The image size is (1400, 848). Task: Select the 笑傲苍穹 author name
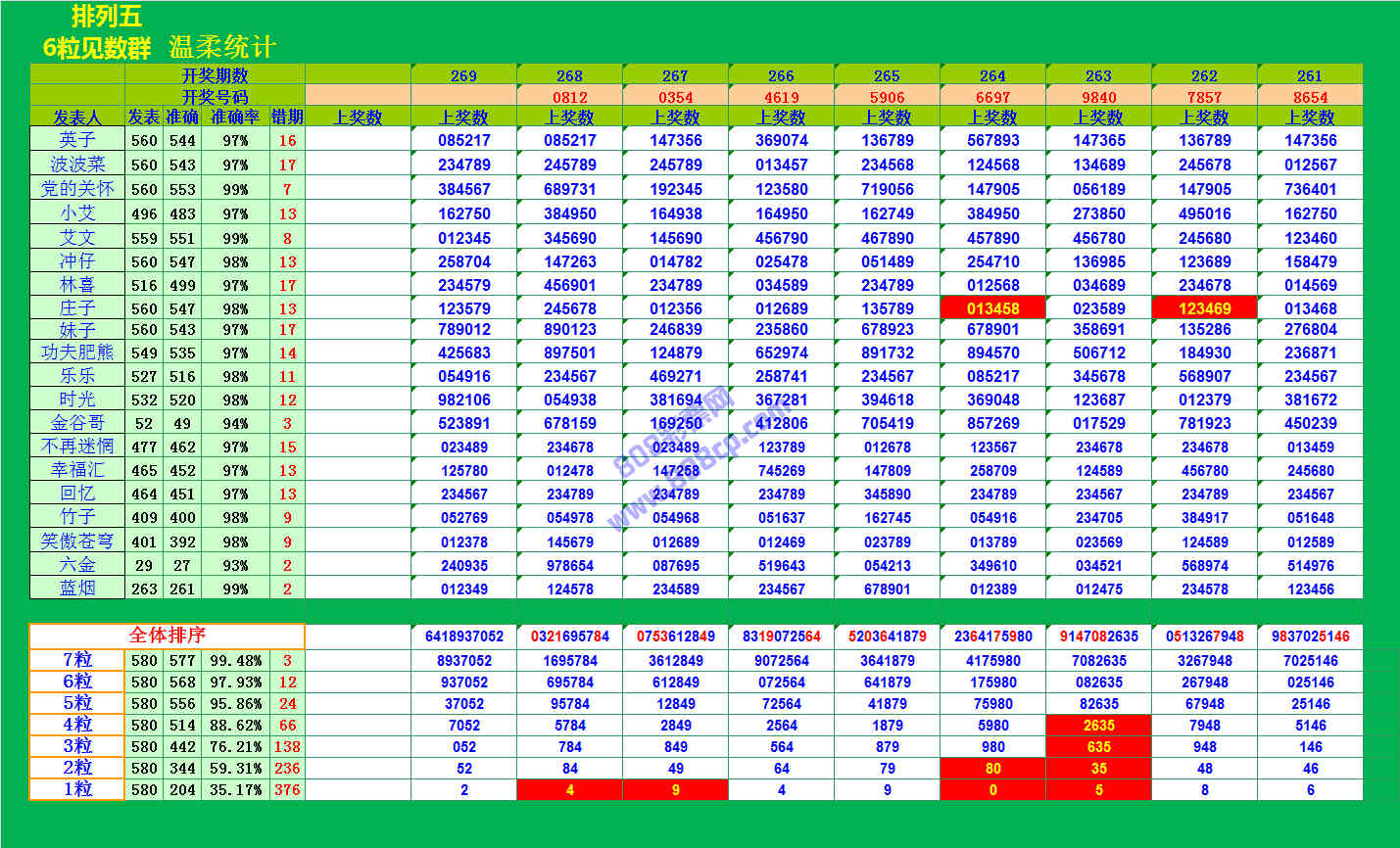(77, 542)
